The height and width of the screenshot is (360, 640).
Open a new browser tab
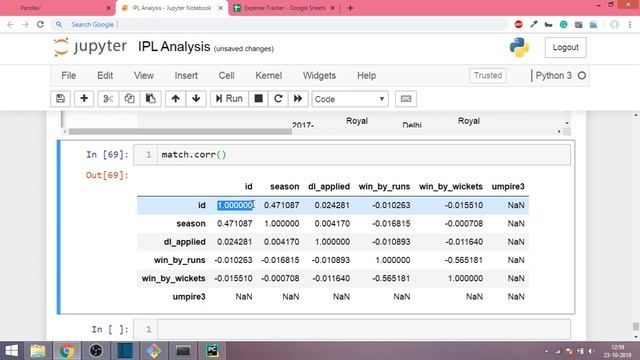click(x=350, y=8)
